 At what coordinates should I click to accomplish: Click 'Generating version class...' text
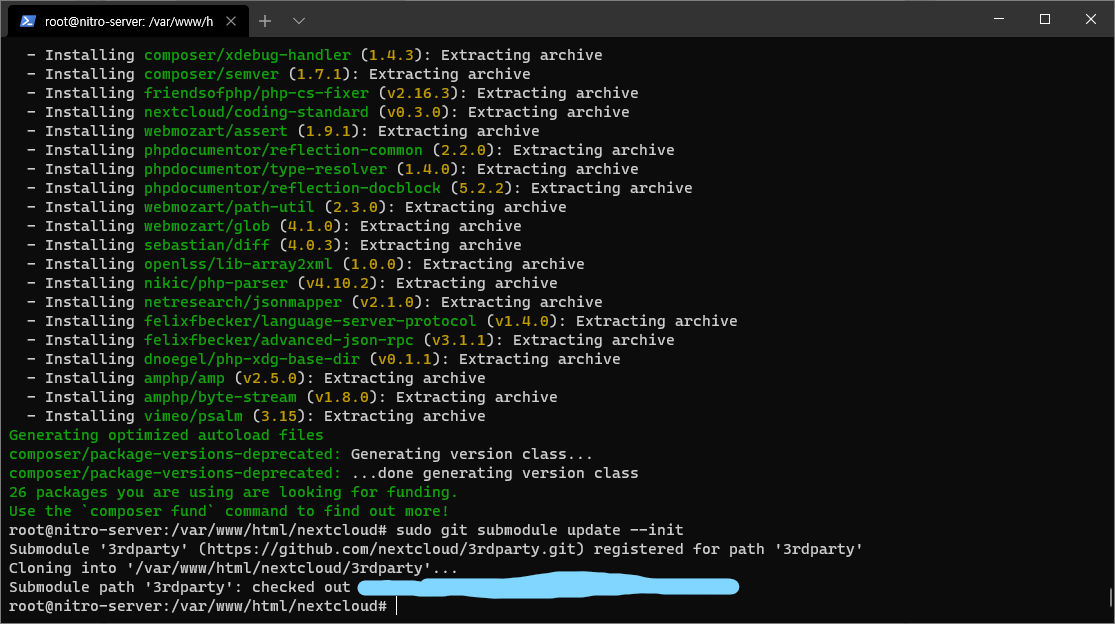click(x=471, y=454)
